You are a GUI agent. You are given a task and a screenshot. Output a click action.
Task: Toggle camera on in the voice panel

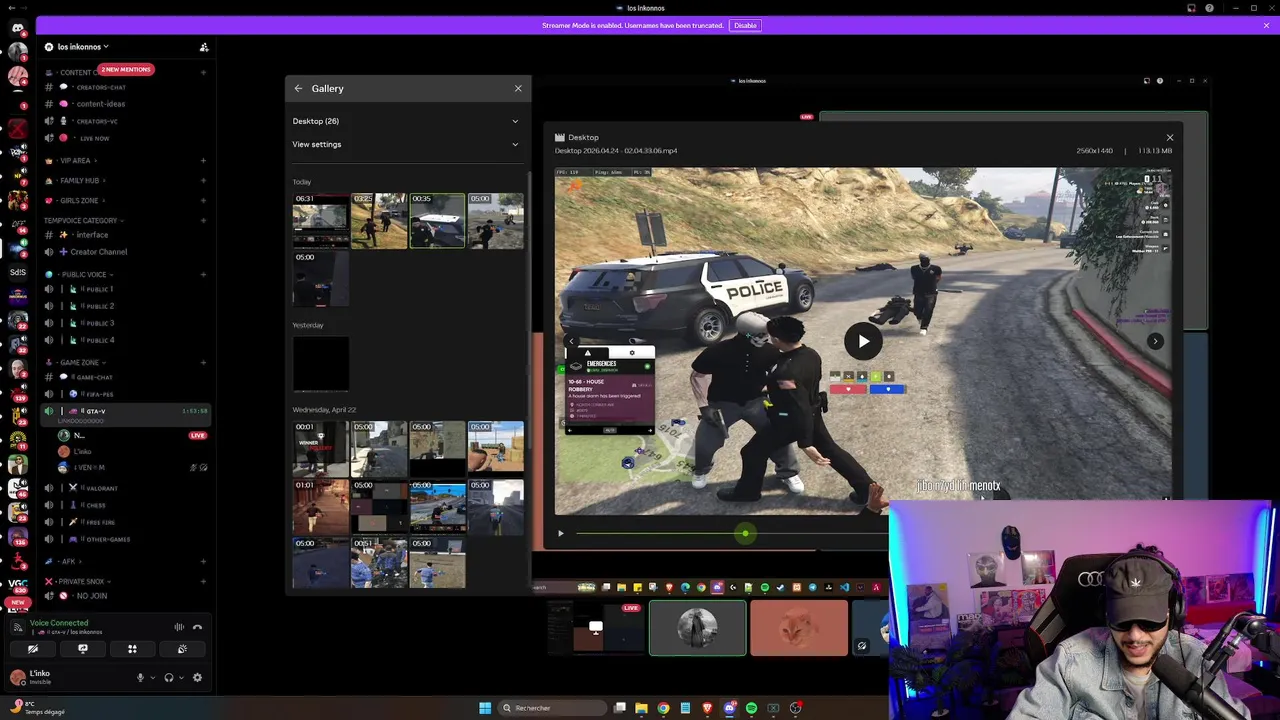33,649
